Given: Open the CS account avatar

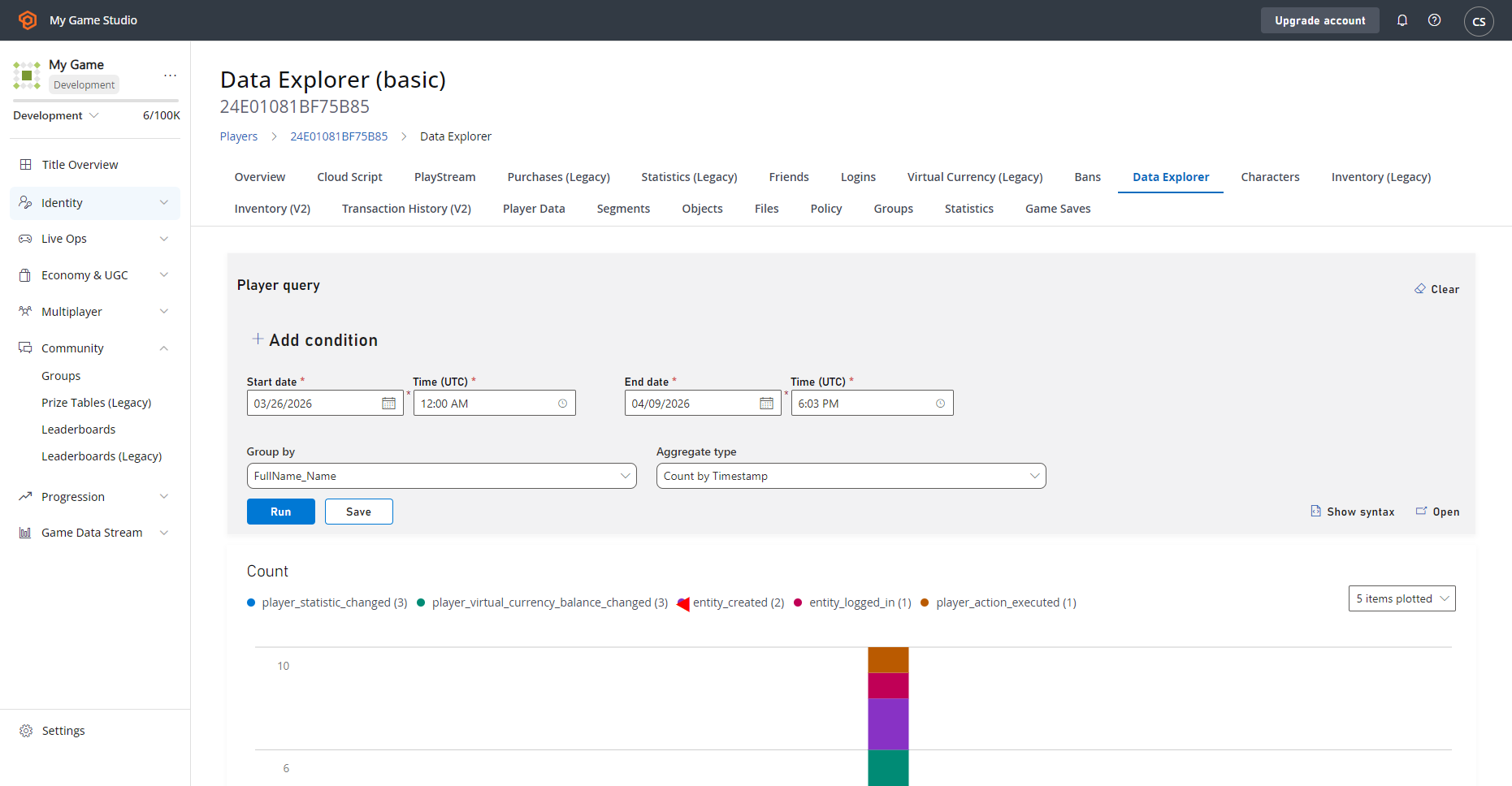Looking at the screenshot, I should tap(1479, 21).
